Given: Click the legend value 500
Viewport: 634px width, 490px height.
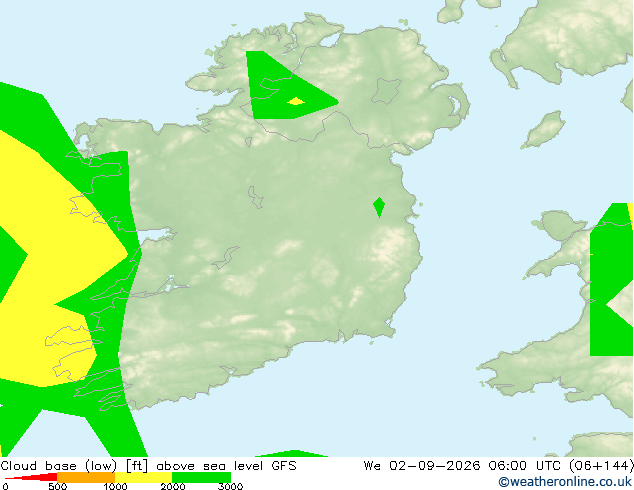Looking at the screenshot, I should (57, 486).
